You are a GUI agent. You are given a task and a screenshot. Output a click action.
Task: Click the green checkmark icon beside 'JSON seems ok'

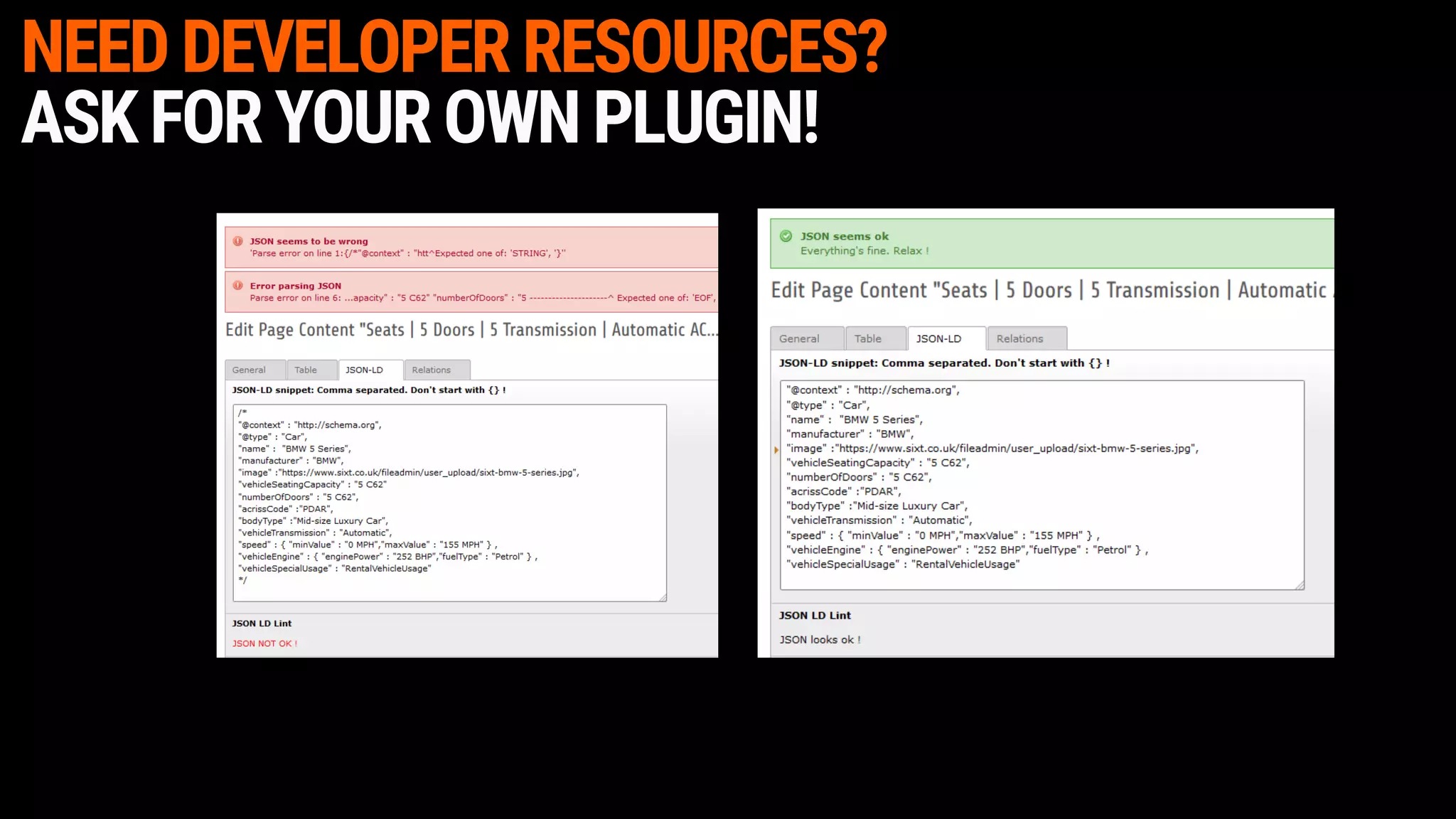tap(786, 236)
